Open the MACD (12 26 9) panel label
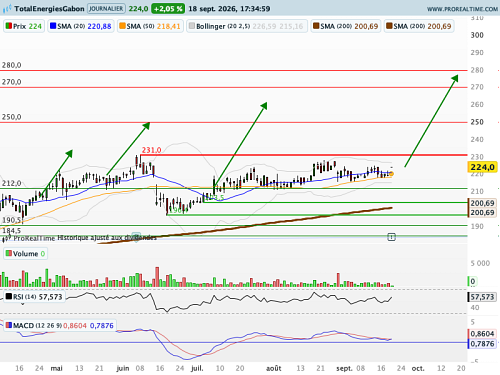 60,325
